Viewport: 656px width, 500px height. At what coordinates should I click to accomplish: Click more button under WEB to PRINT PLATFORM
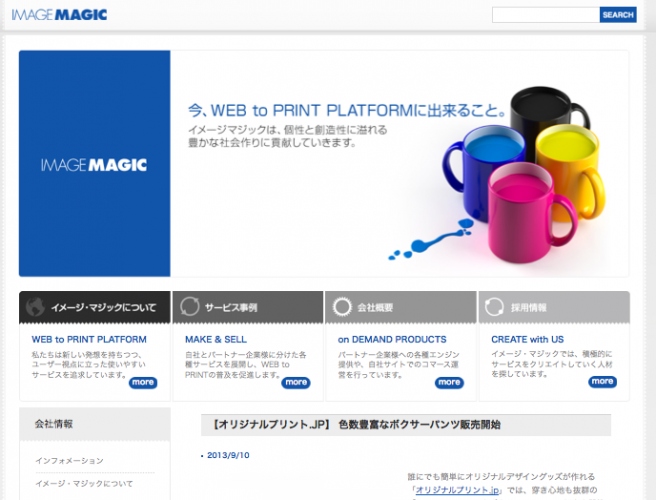[x=143, y=382]
